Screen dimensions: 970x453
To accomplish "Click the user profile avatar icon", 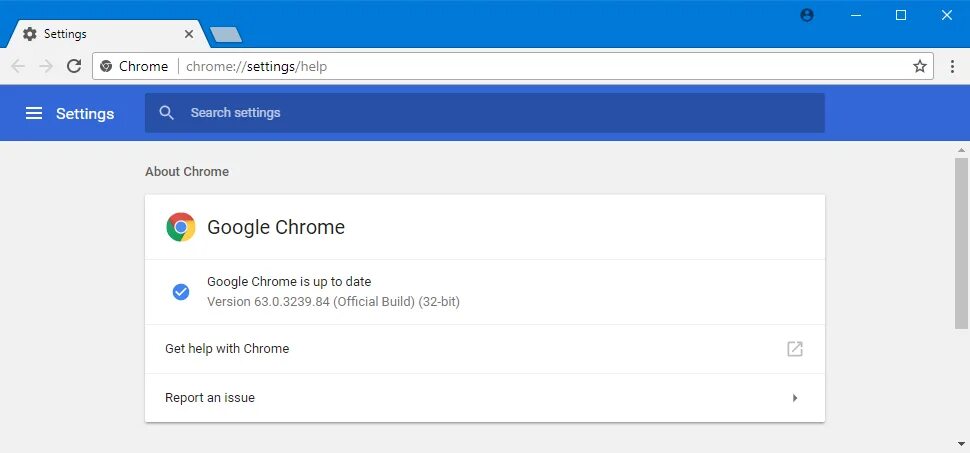I will pyautogui.click(x=807, y=15).
